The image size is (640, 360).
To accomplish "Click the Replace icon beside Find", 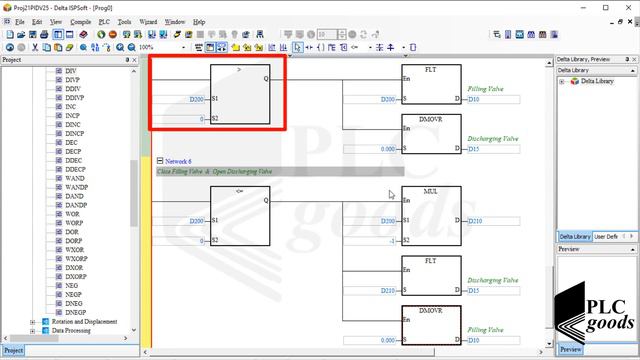I will pyautogui.click(x=95, y=47).
